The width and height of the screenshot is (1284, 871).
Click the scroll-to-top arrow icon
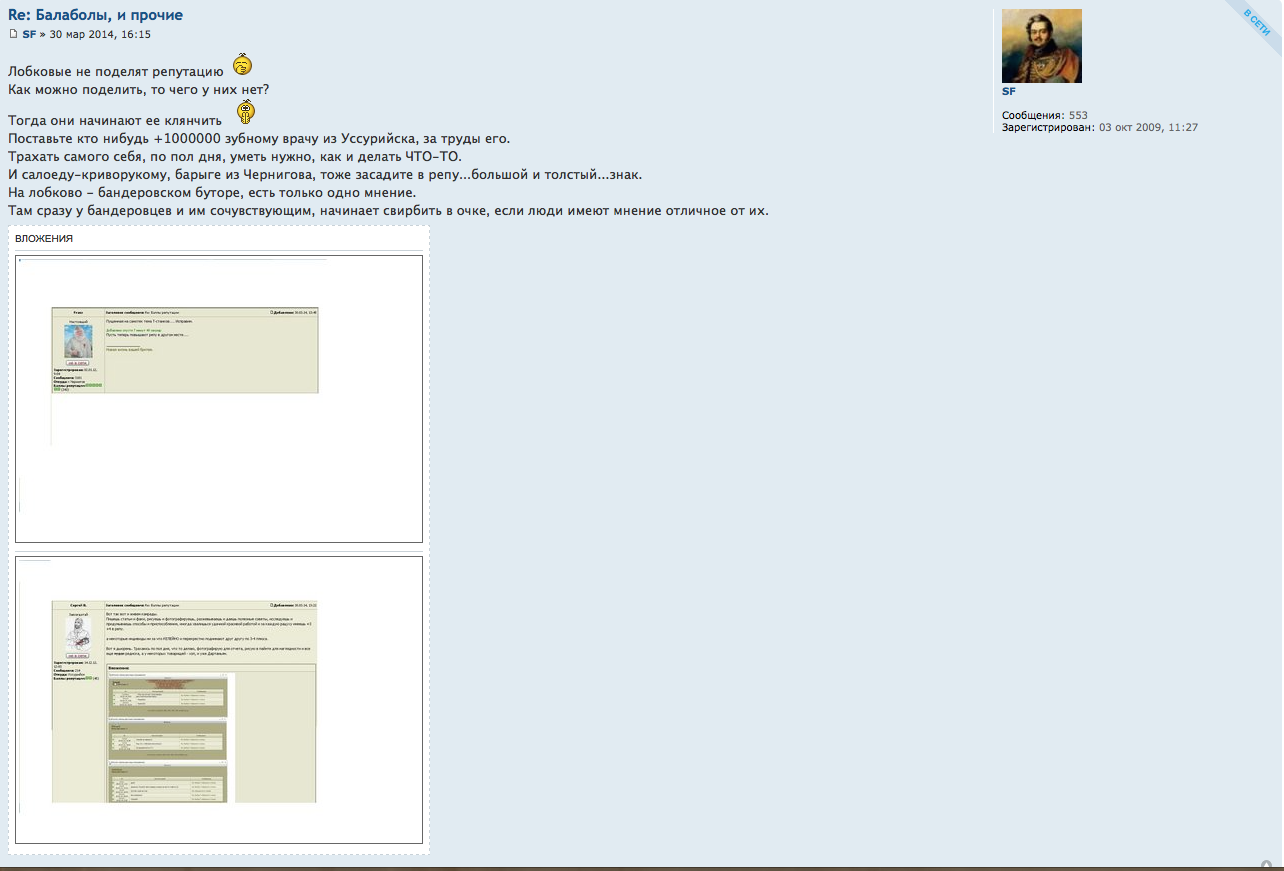pyautogui.click(x=1266, y=865)
